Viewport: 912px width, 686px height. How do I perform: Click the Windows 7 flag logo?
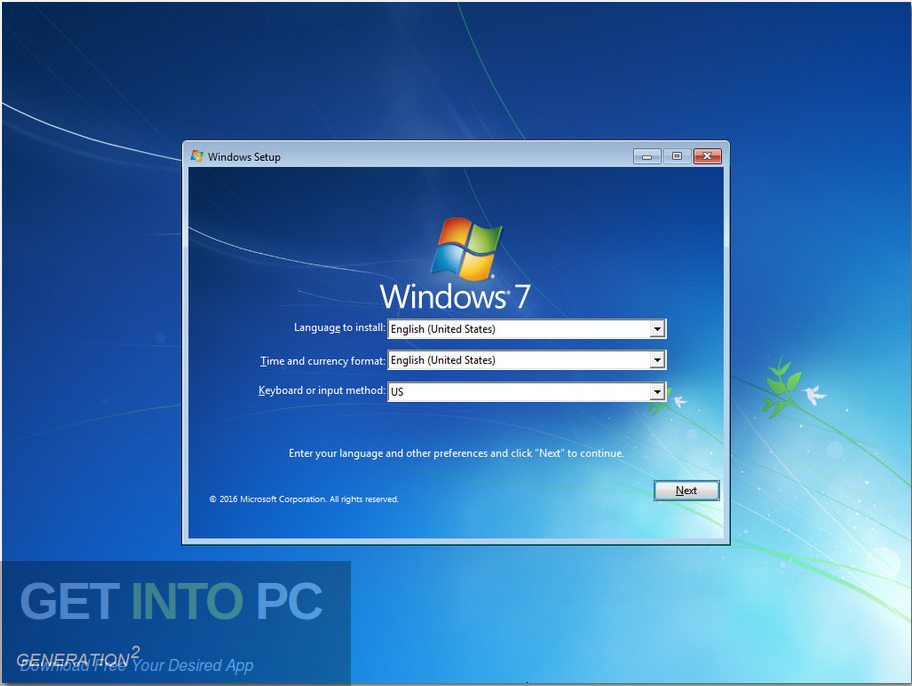[x=466, y=248]
